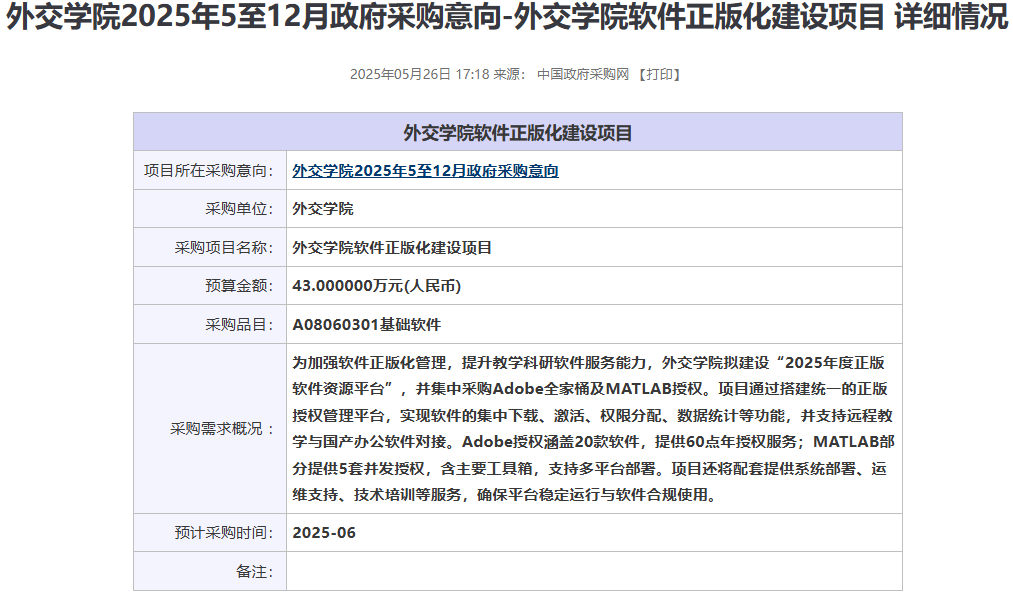Click the publish timestamp 2025年05月26日 17:18
Viewport: 1013px width, 596px height.
(x=419, y=74)
